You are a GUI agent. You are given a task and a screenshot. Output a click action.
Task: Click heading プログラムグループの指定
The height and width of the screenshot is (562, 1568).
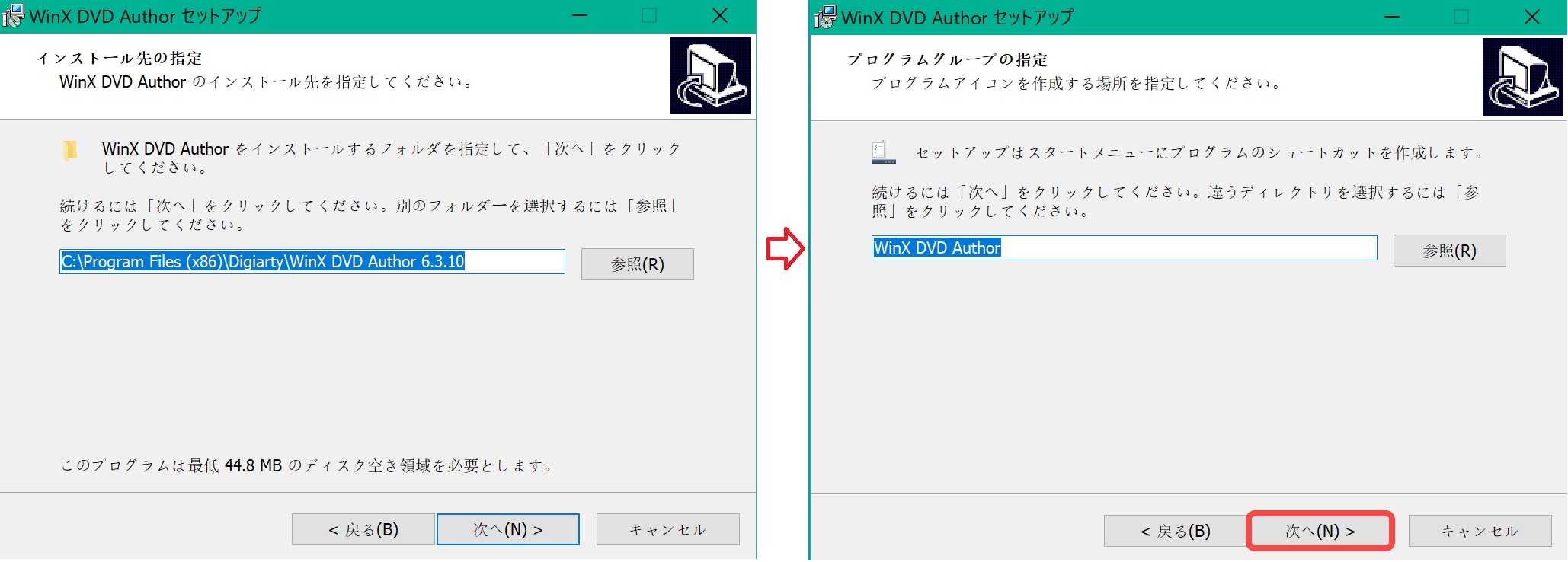[x=948, y=59]
